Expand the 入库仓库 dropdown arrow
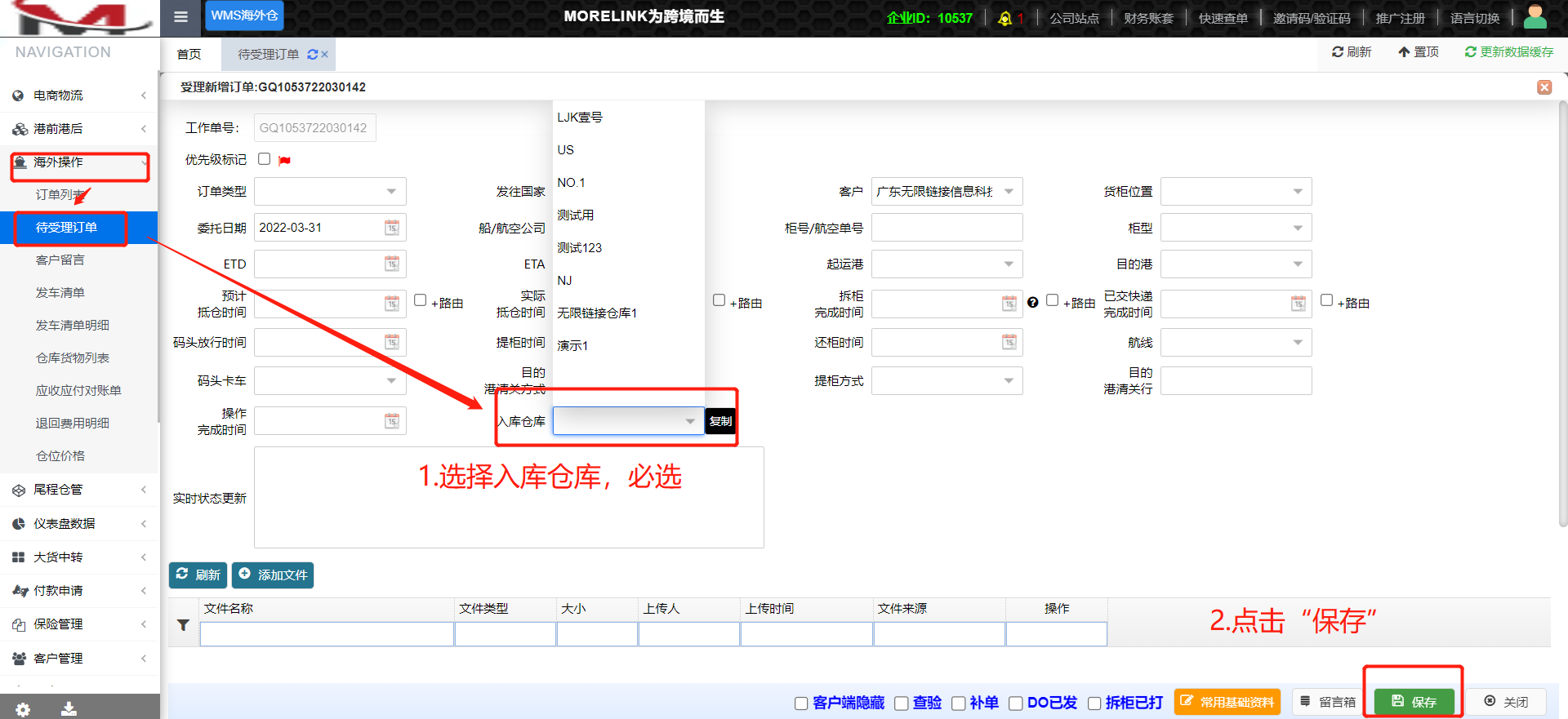This screenshot has width=1568, height=719. tap(690, 422)
